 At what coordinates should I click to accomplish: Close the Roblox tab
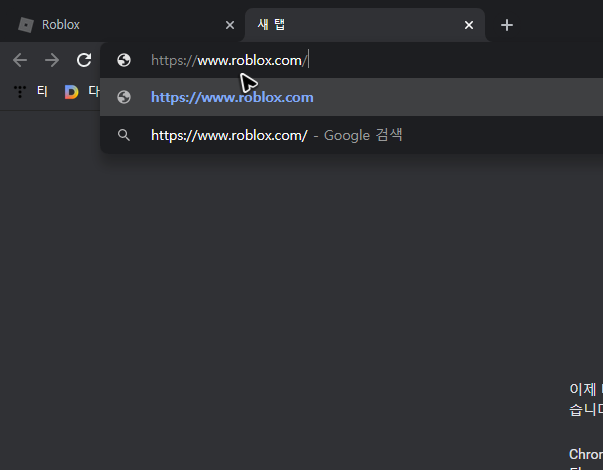click(x=230, y=25)
